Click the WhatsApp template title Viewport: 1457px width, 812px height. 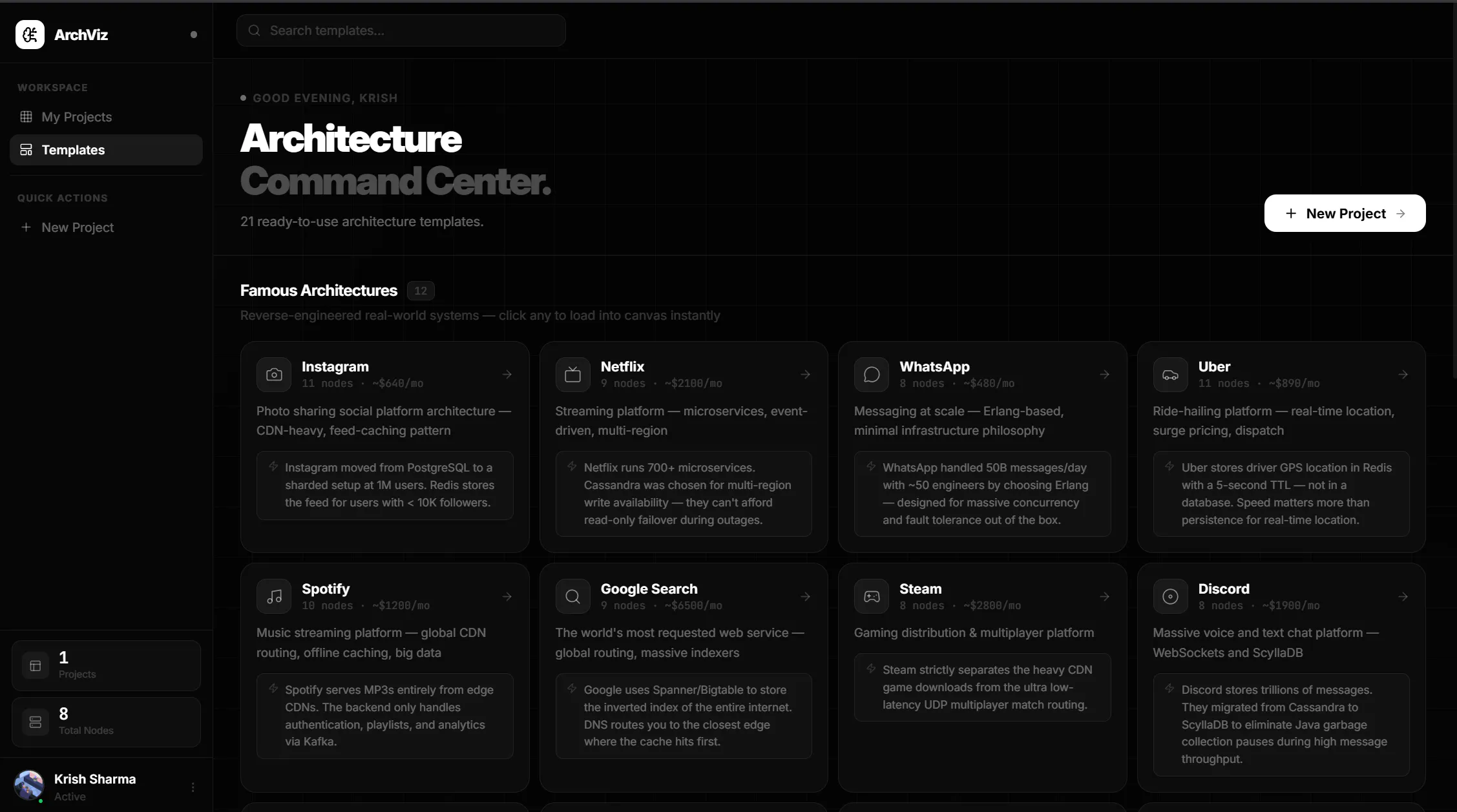coord(934,366)
